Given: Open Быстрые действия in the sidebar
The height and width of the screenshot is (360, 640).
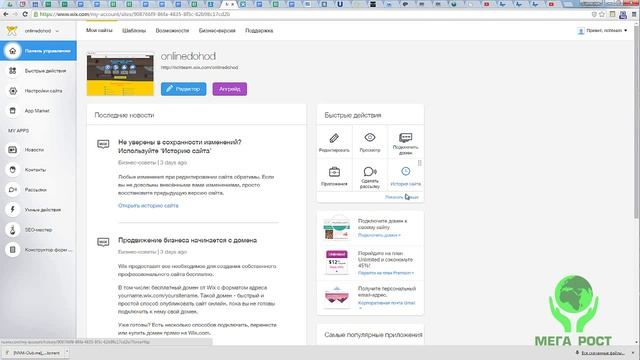Looking at the screenshot, I should [38, 71].
